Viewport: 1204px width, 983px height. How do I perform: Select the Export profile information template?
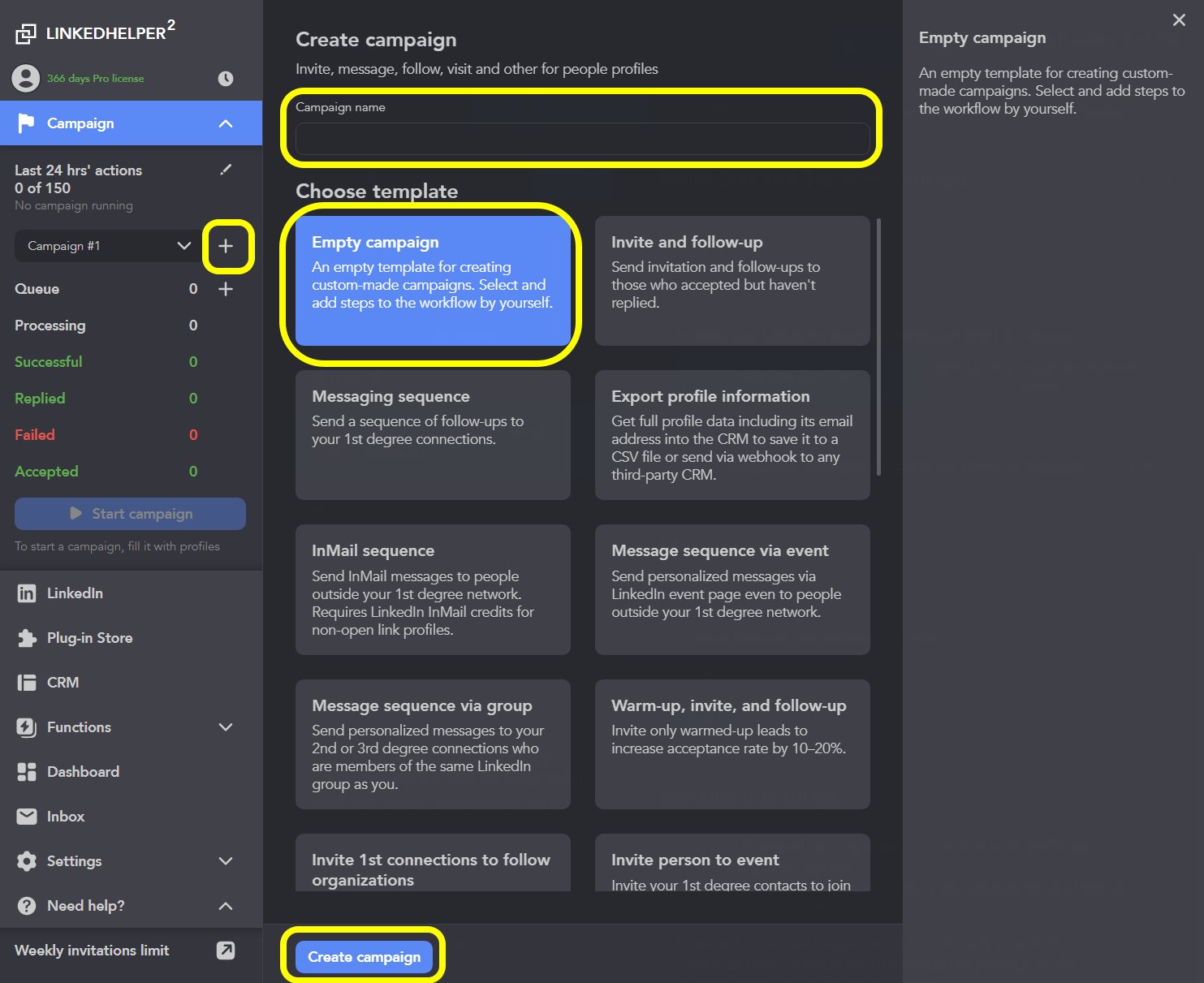point(732,435)
